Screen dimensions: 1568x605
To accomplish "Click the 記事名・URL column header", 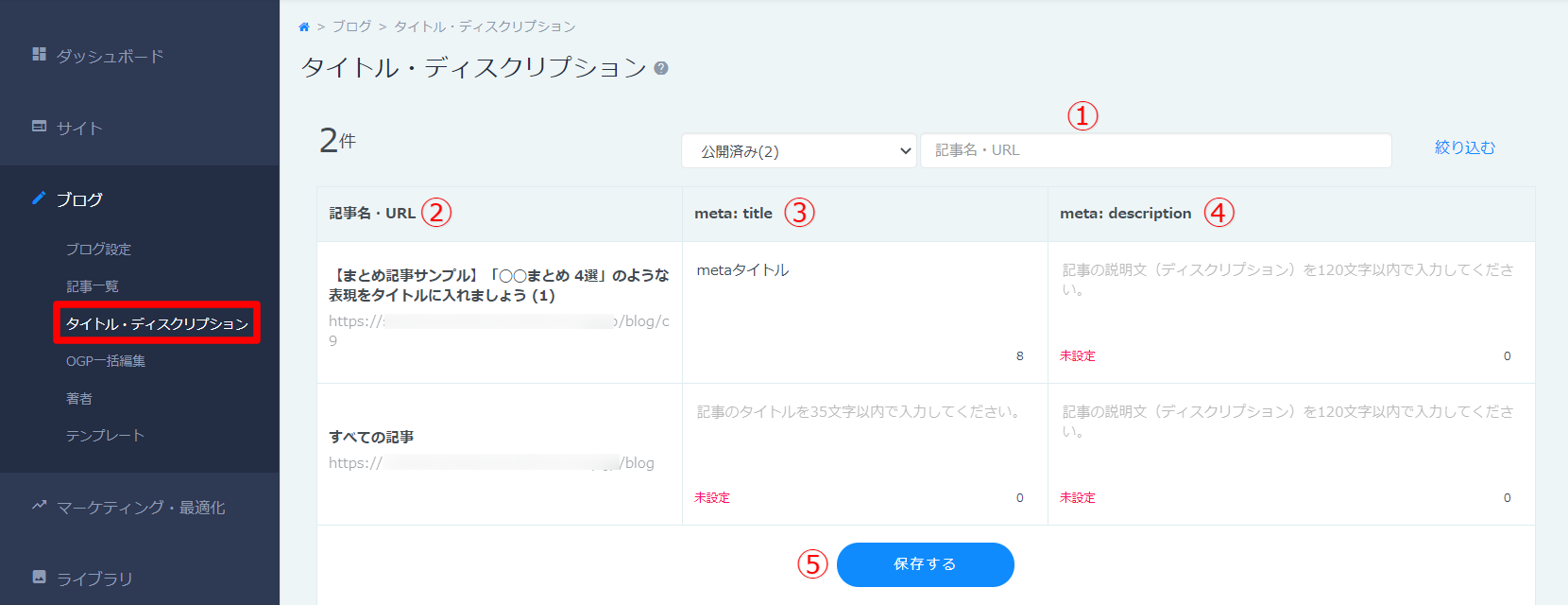I will (x=372, y=214).
